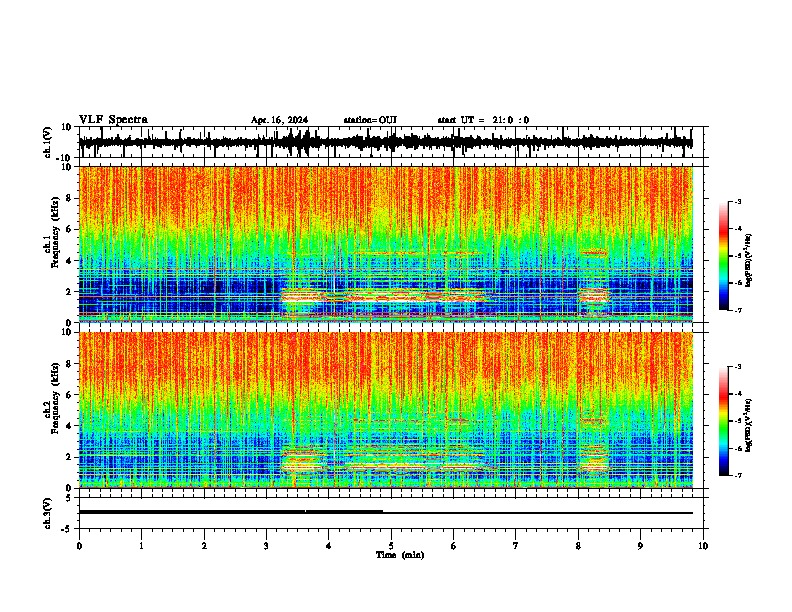792x612 pixels.
Task: Click the ch.2 spectrogram color bar
Action: point(723,421)
